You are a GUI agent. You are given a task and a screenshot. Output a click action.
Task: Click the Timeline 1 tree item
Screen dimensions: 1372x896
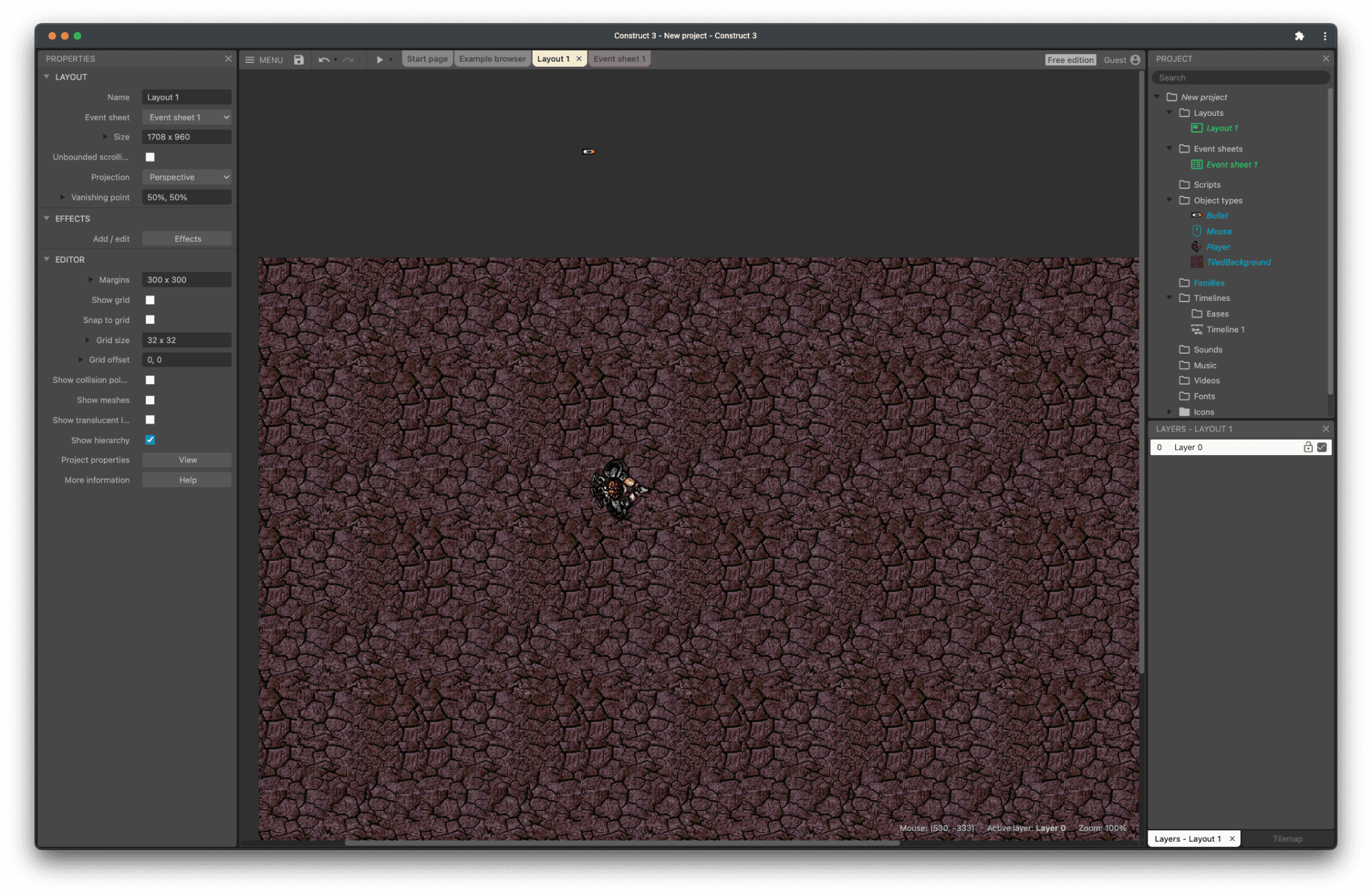[1225, 328]
